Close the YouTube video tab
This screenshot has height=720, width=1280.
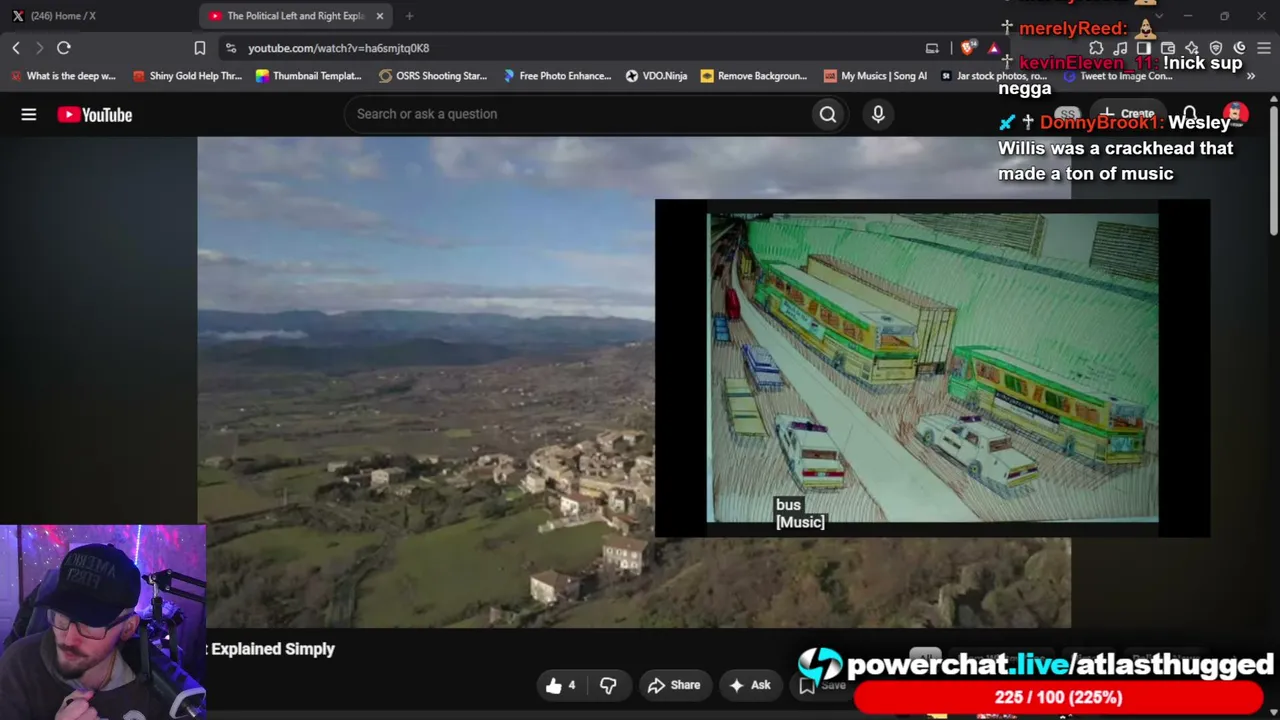380,16
